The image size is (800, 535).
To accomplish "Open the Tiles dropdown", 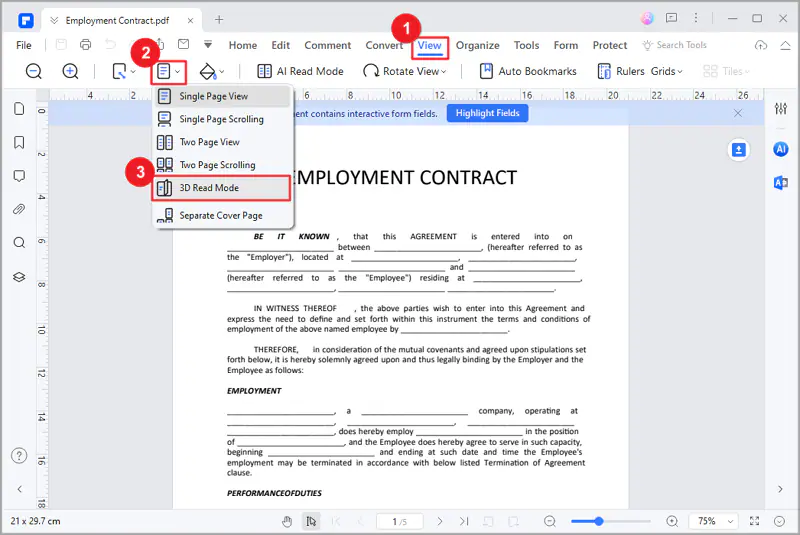I will tap(726, 71).
